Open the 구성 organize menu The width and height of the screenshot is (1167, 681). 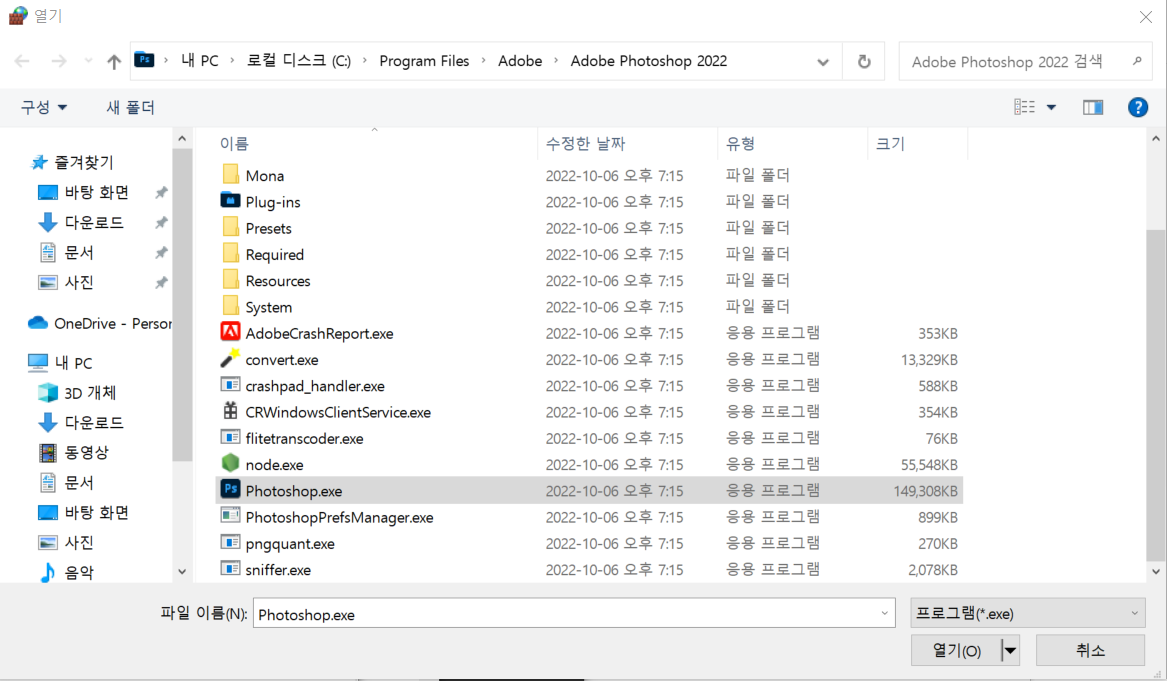pyautogui.click(x=44, y=107)
